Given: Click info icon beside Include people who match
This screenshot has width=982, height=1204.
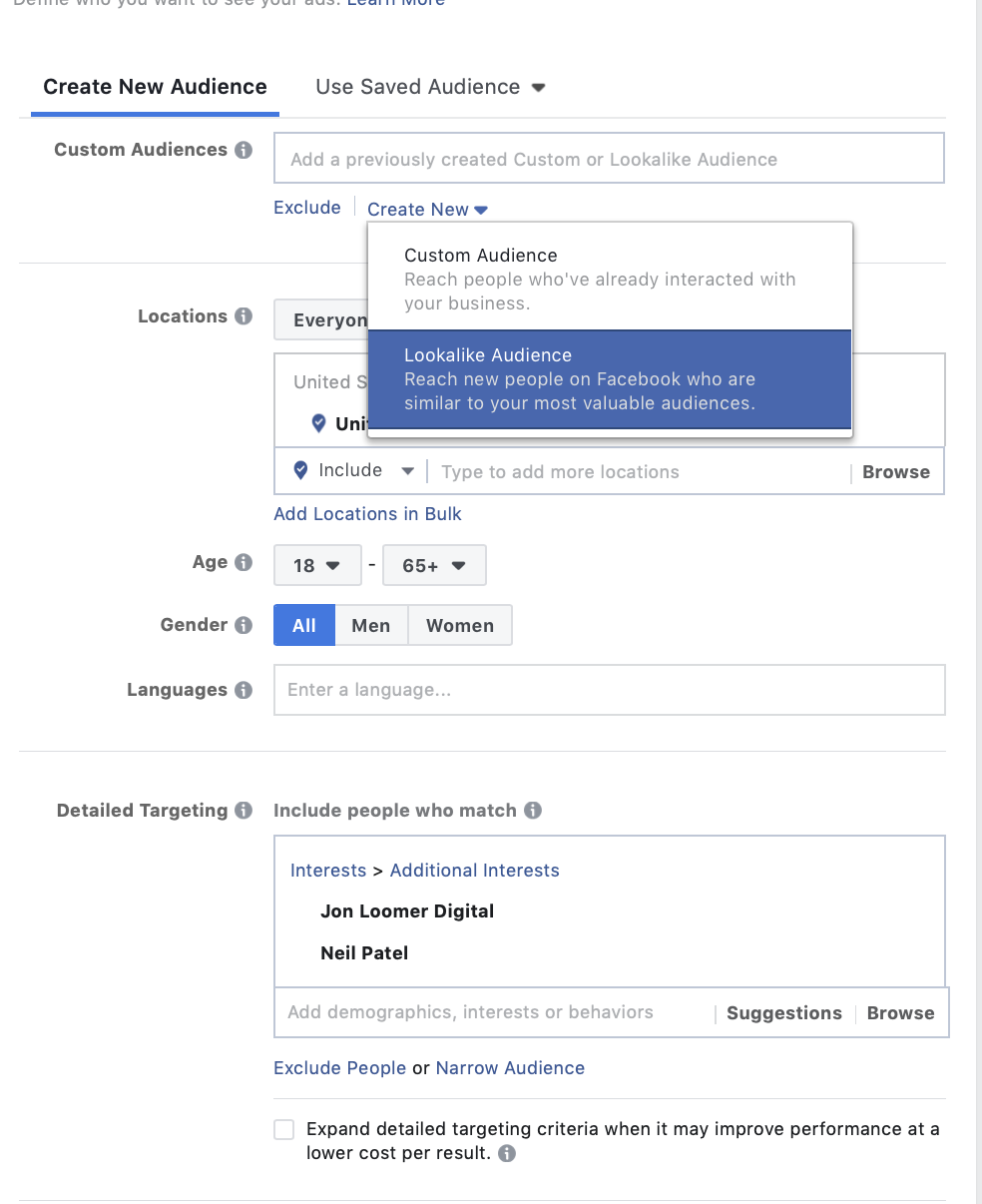Looking at the screenshot, I should 533,811.
